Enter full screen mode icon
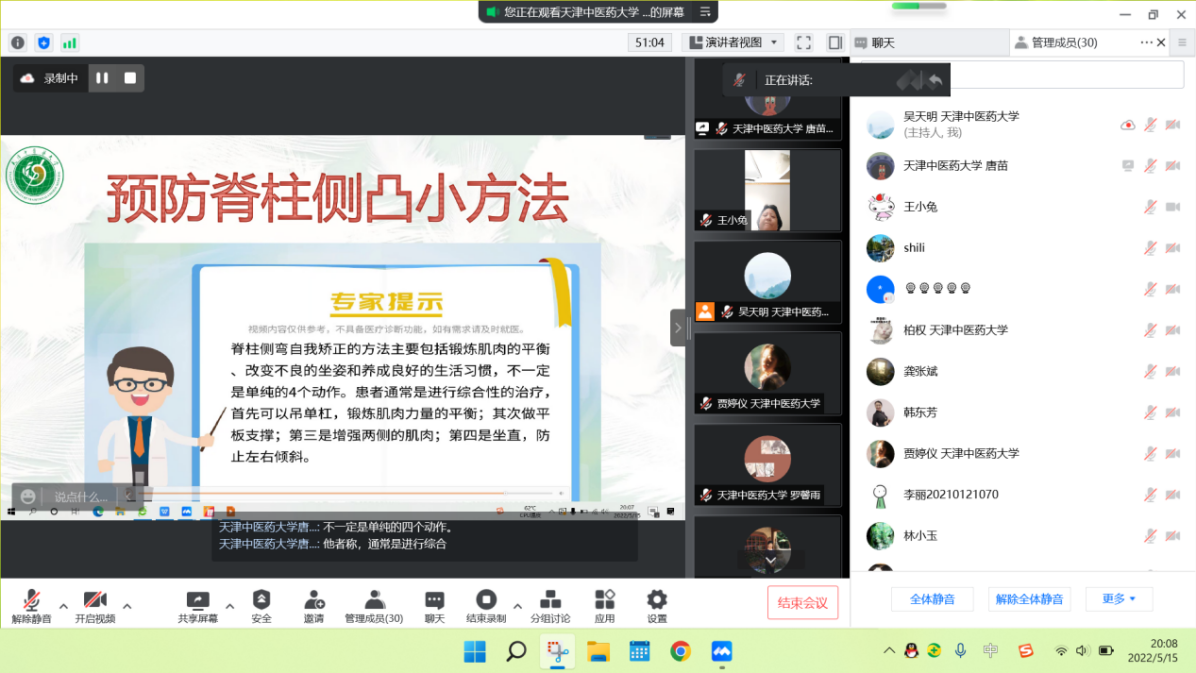1196x673 pixels. point(803,43)
